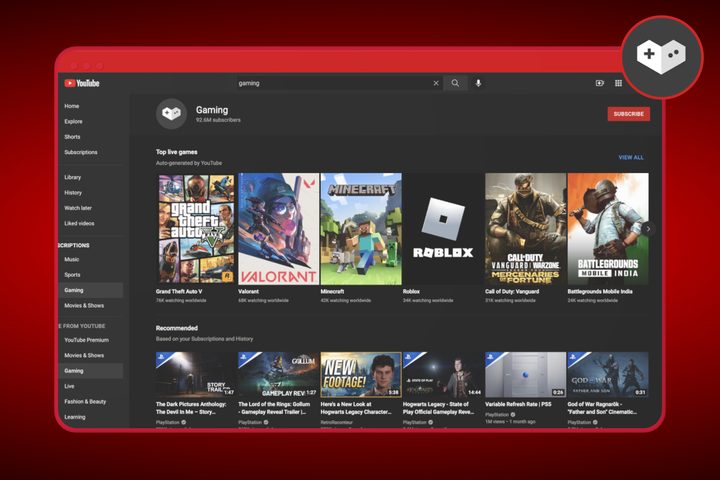Viewport: 720px width, 480px height.
Task: Subscribe to the Gaming channel
Action: (x=629, y=114)
